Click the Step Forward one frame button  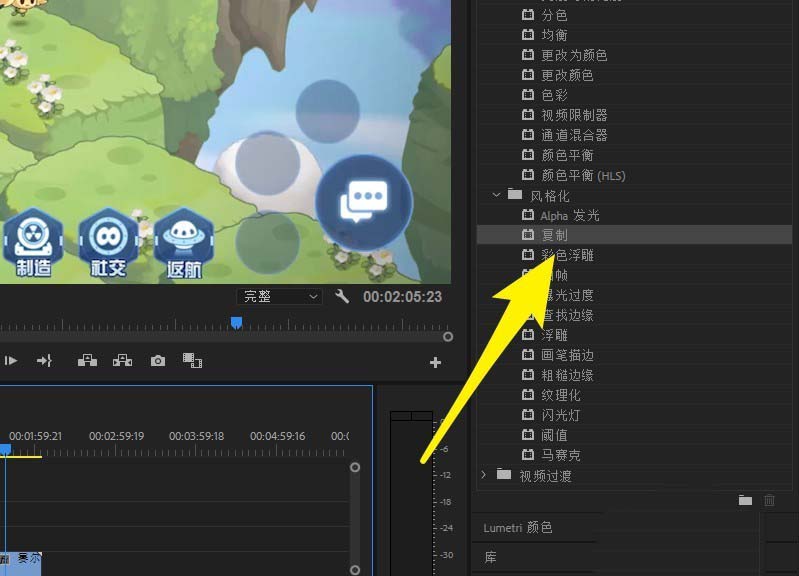point(11,361)
